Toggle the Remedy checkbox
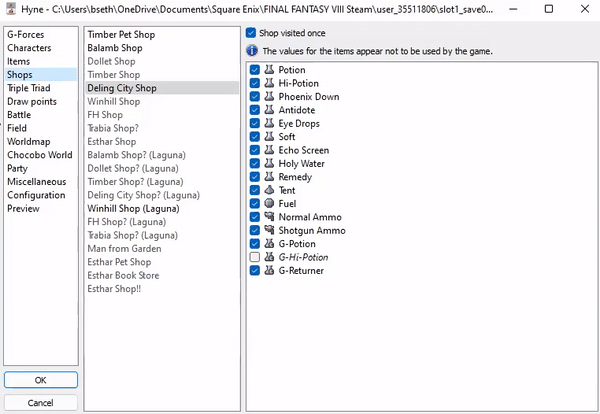This screenshot has height=414, width=600. 254,177
